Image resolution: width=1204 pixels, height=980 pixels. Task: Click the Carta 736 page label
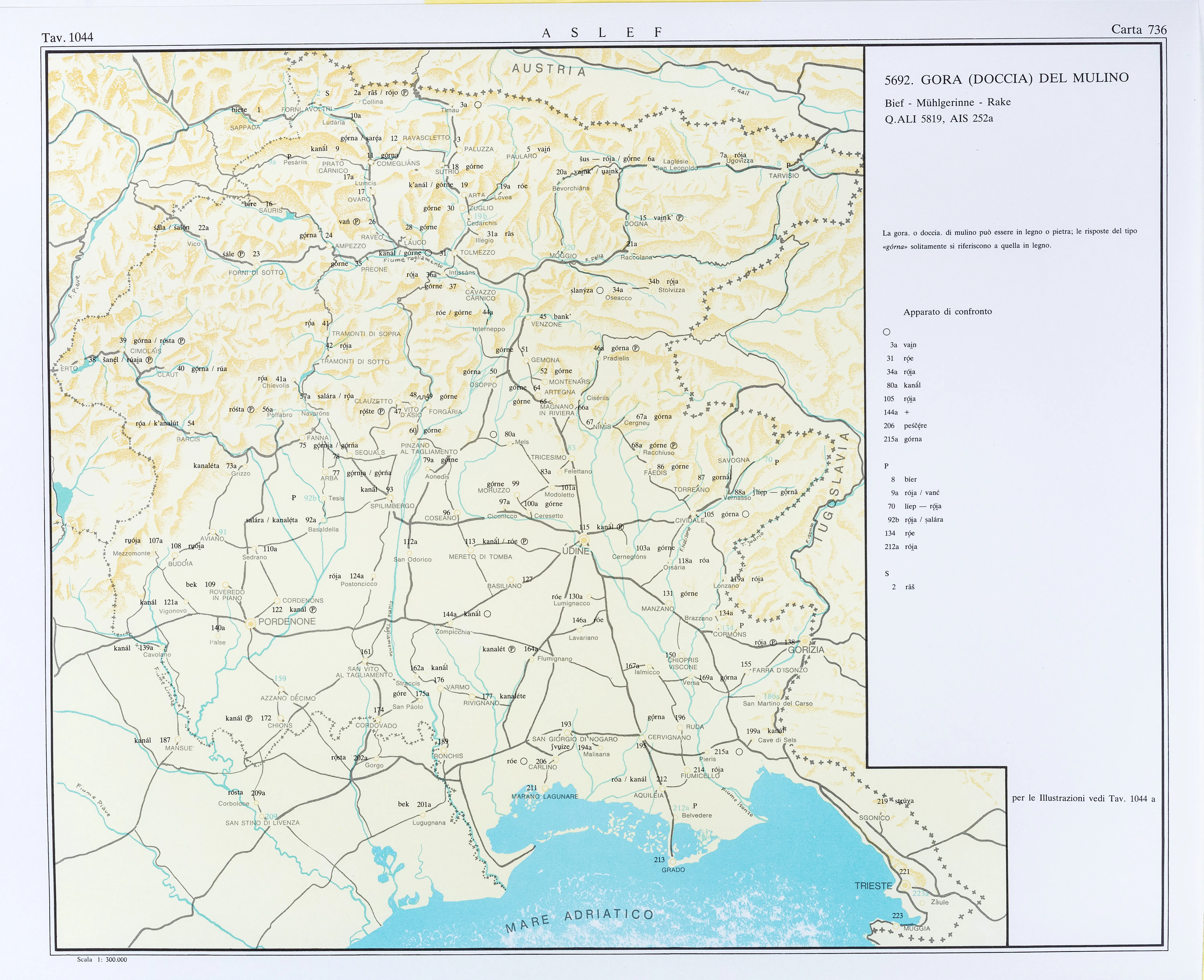[1139, 29]
